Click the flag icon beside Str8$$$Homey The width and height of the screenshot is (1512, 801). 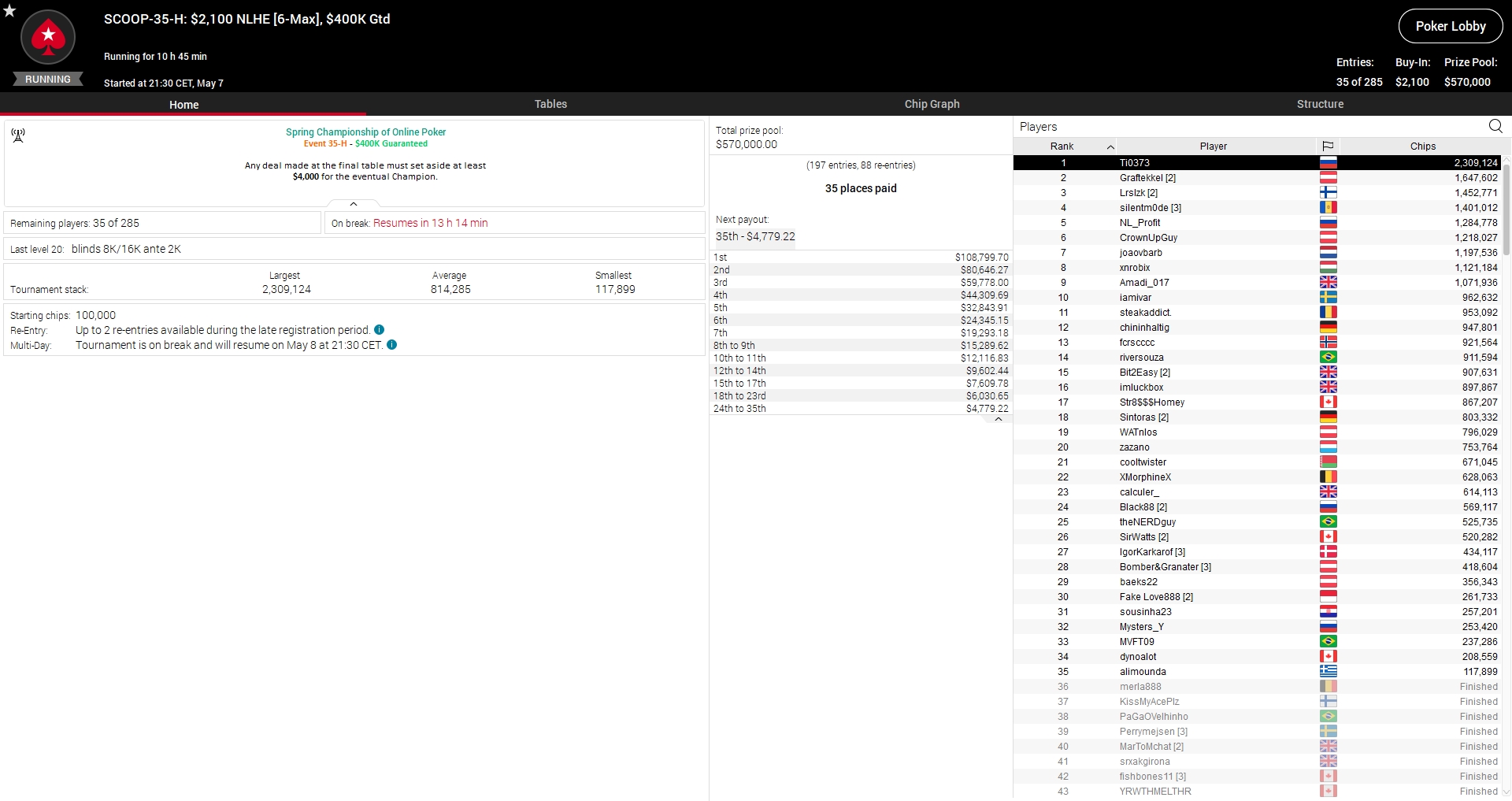[x=1328, y=402]
